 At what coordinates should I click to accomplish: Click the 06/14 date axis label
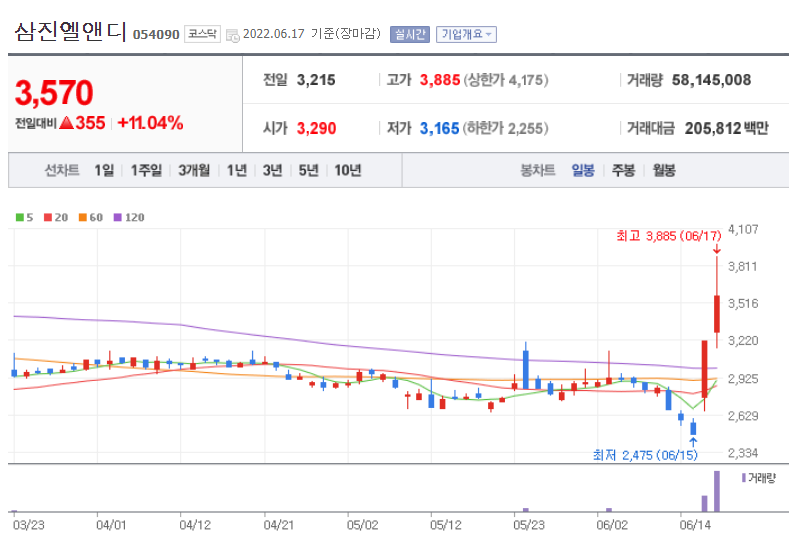click(695, 525)
